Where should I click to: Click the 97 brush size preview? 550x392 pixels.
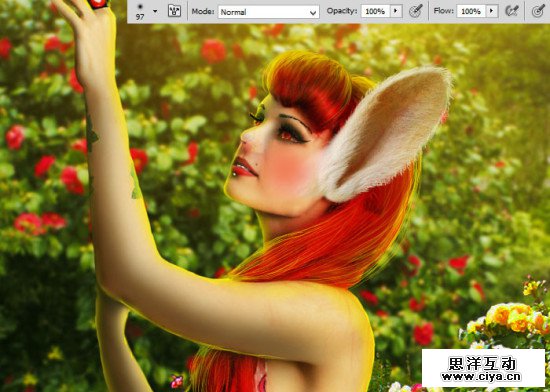[x=140, y=12]
